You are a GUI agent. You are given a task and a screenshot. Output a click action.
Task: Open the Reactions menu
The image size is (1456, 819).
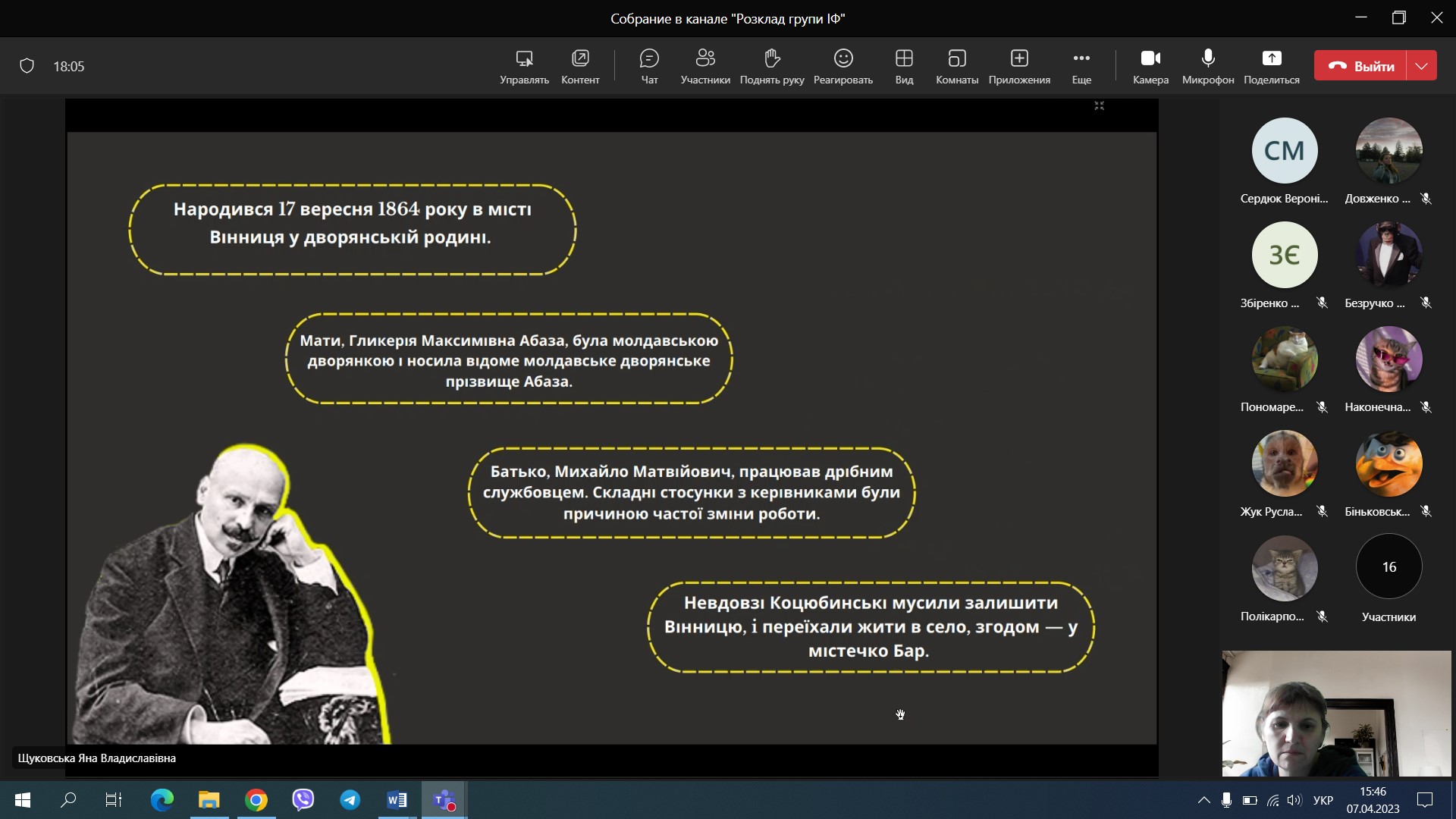coord(843,66)
